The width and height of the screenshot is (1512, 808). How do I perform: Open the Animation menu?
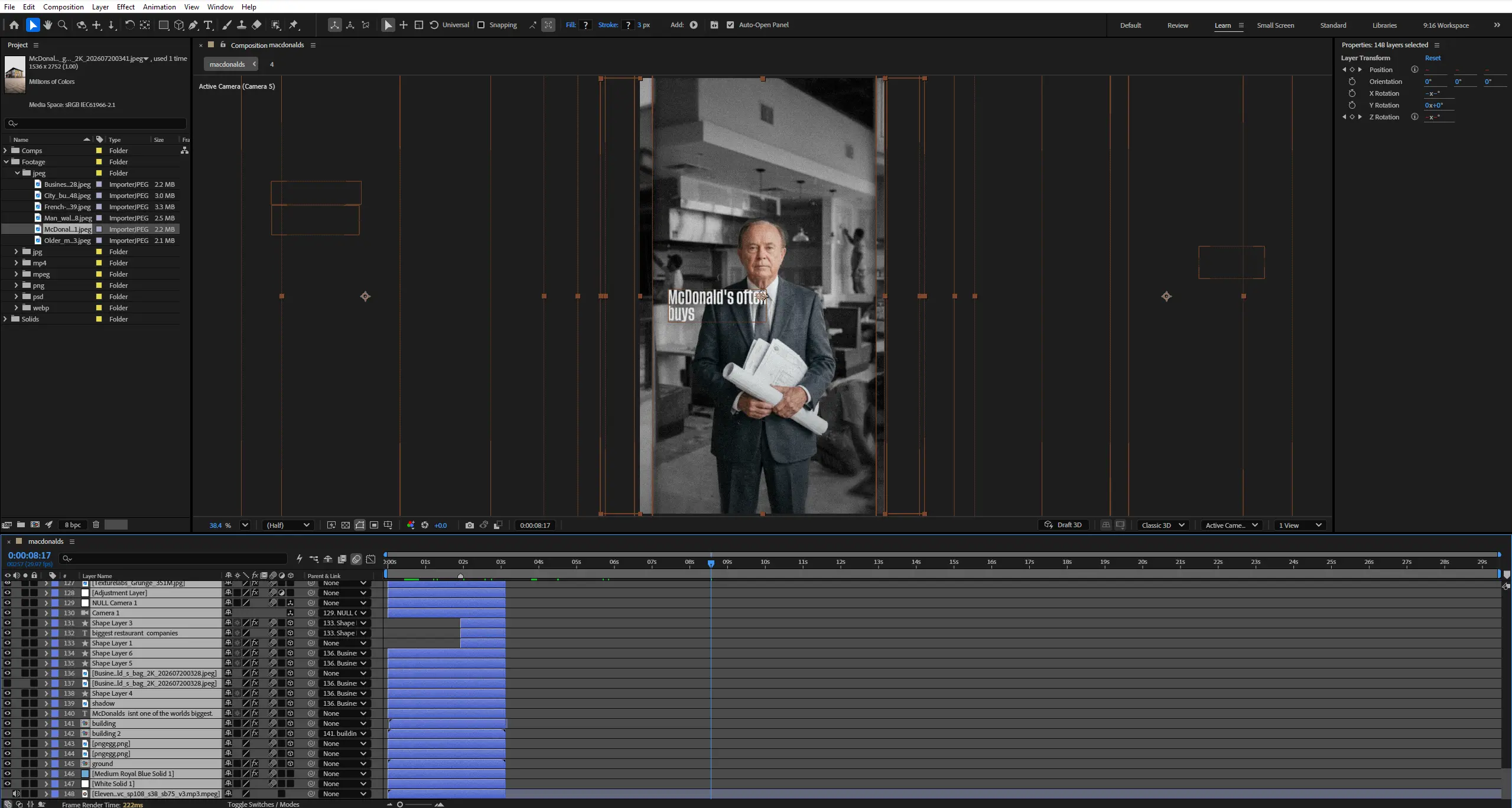160,7
